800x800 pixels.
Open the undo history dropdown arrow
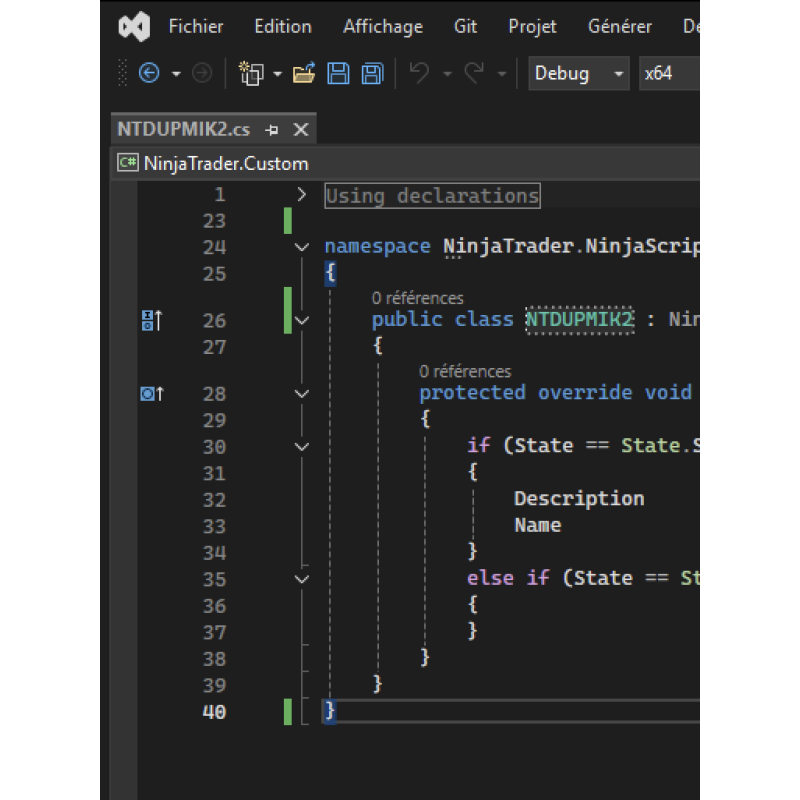[x=447, y=73]
